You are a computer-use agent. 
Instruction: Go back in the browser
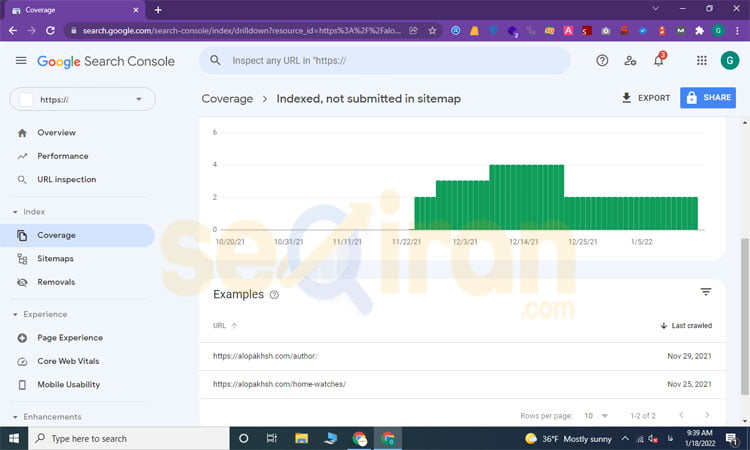13,31
